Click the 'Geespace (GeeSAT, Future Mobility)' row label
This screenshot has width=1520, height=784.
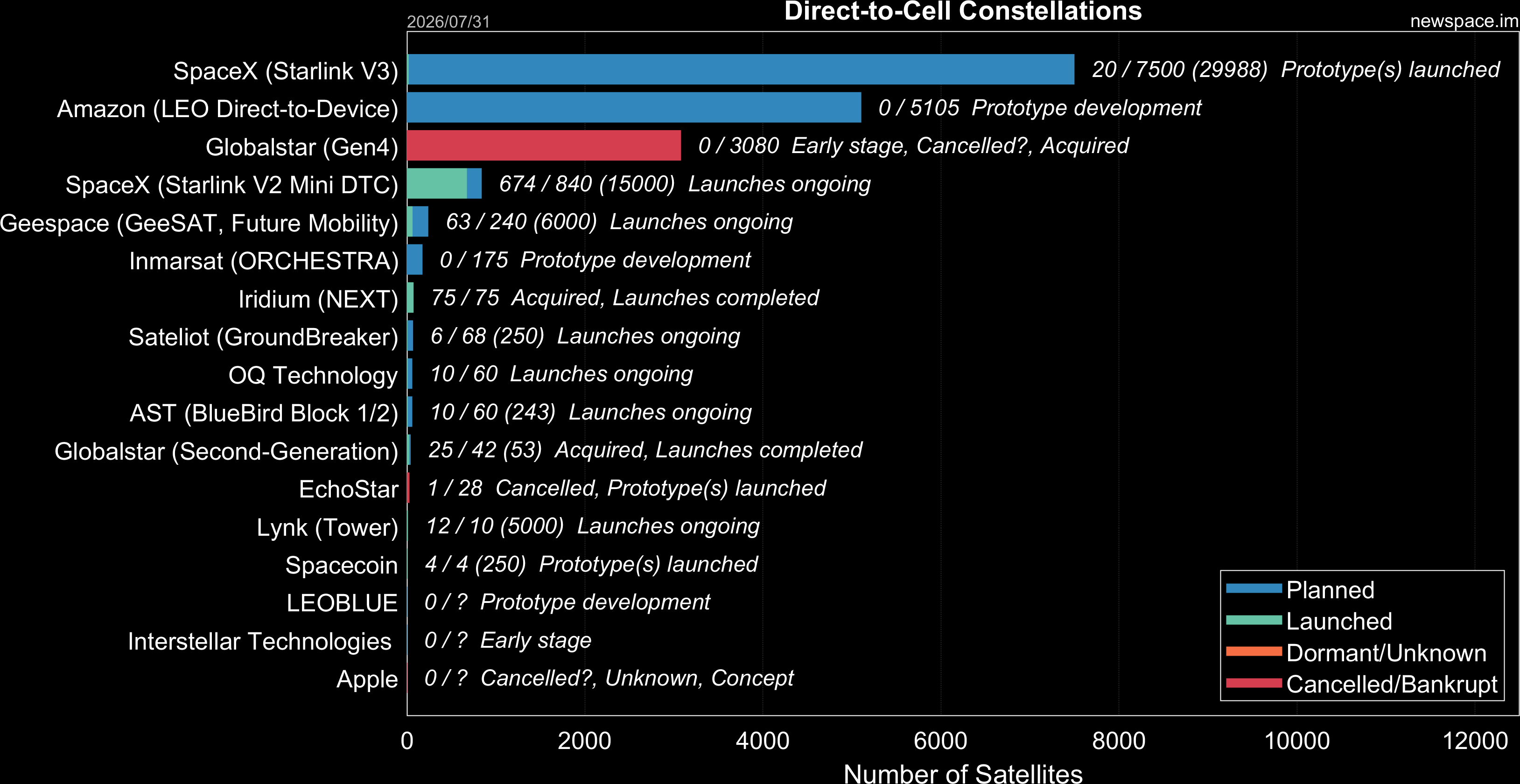(199, 224)
